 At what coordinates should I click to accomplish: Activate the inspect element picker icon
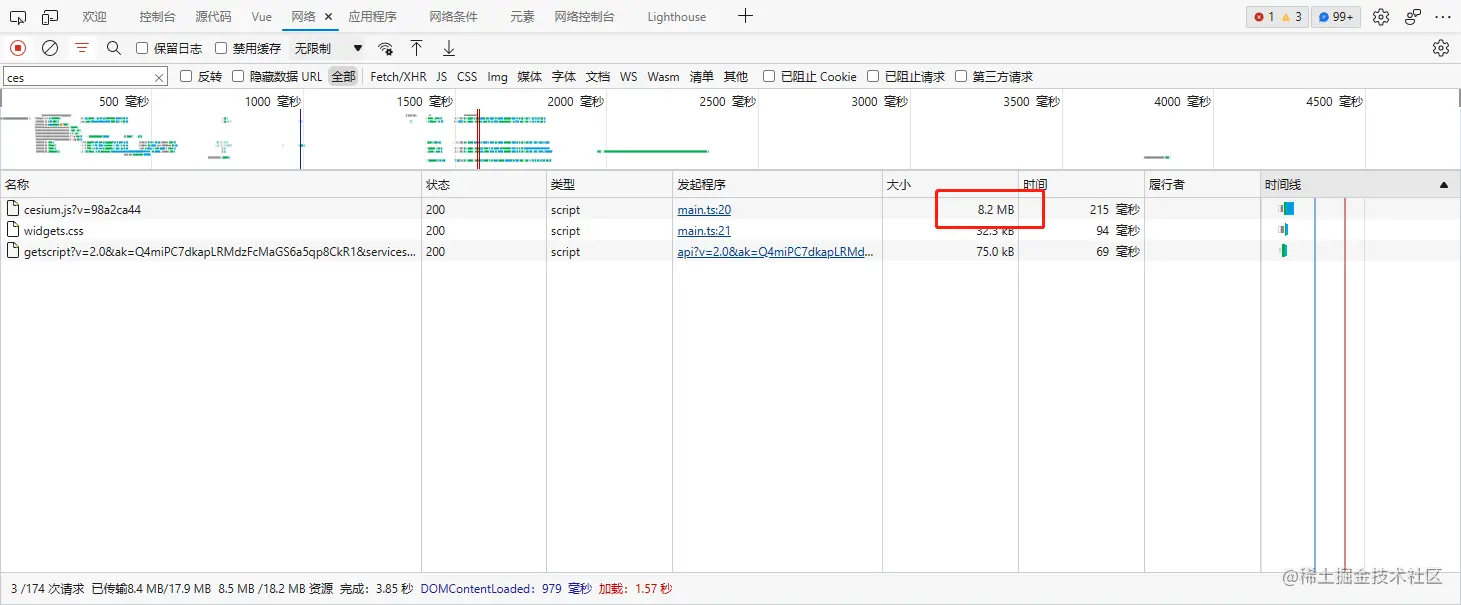[18, 17]
